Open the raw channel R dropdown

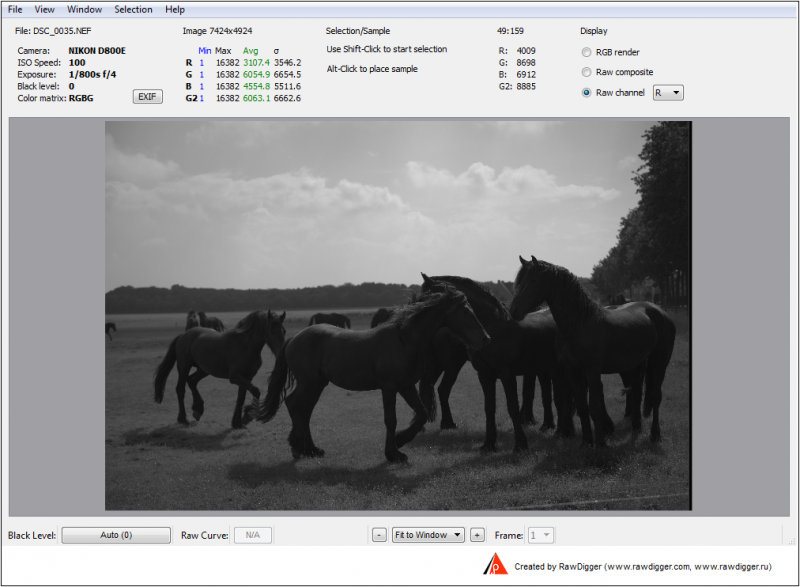click(668, 92)
